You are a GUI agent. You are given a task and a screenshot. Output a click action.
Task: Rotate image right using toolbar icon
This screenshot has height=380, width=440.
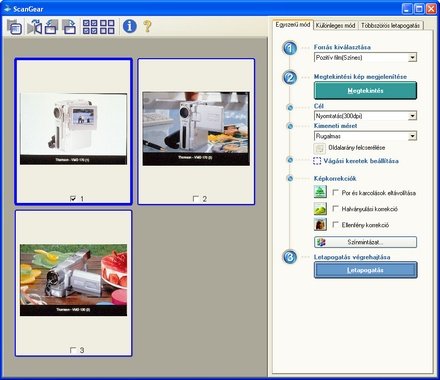[x=69, y=27]
